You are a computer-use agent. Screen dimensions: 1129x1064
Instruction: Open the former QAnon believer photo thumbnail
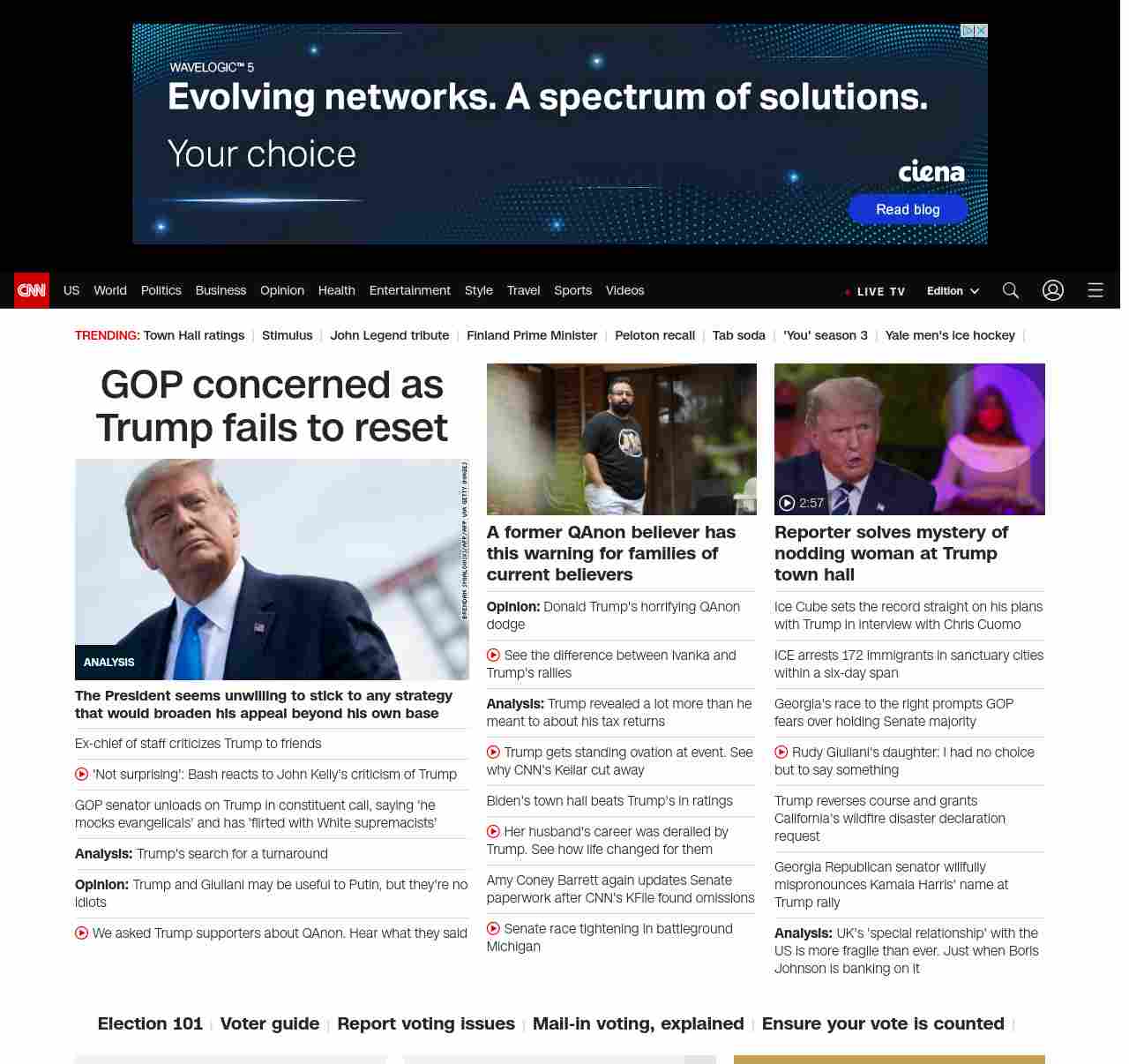[622, 439]
